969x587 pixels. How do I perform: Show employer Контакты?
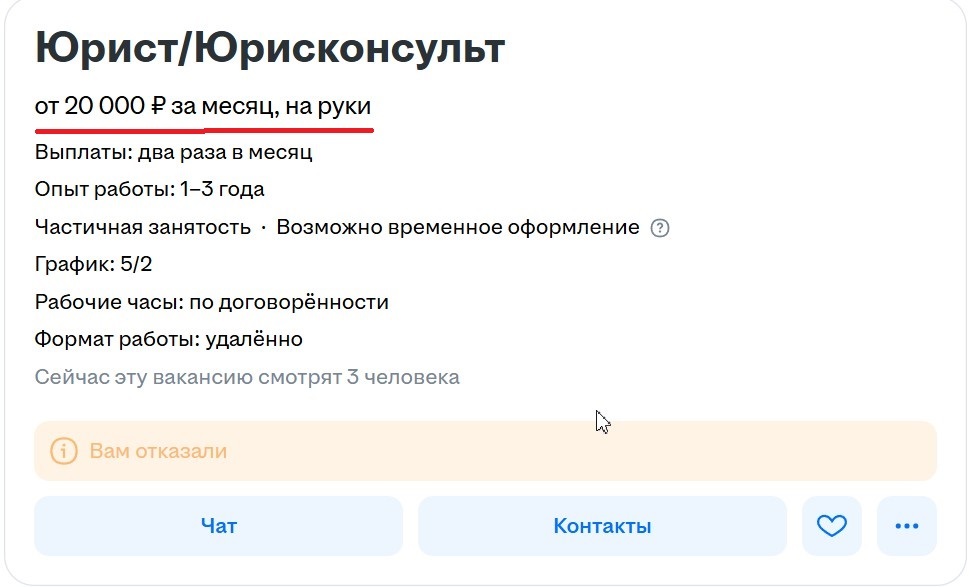point(603,526)
